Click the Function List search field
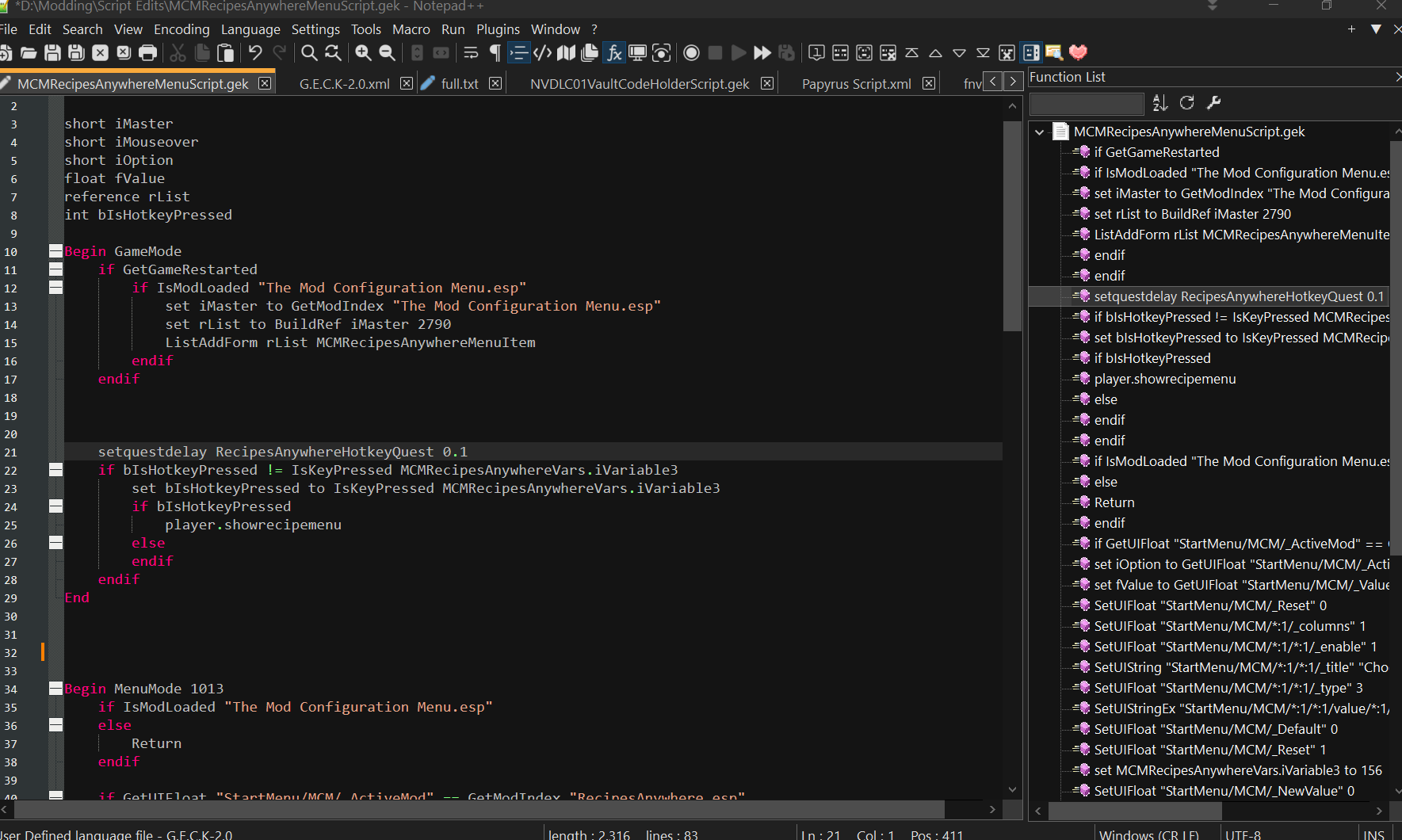Image resolution: width=1402 pixels, height=840 pixels. [1087, 103]
